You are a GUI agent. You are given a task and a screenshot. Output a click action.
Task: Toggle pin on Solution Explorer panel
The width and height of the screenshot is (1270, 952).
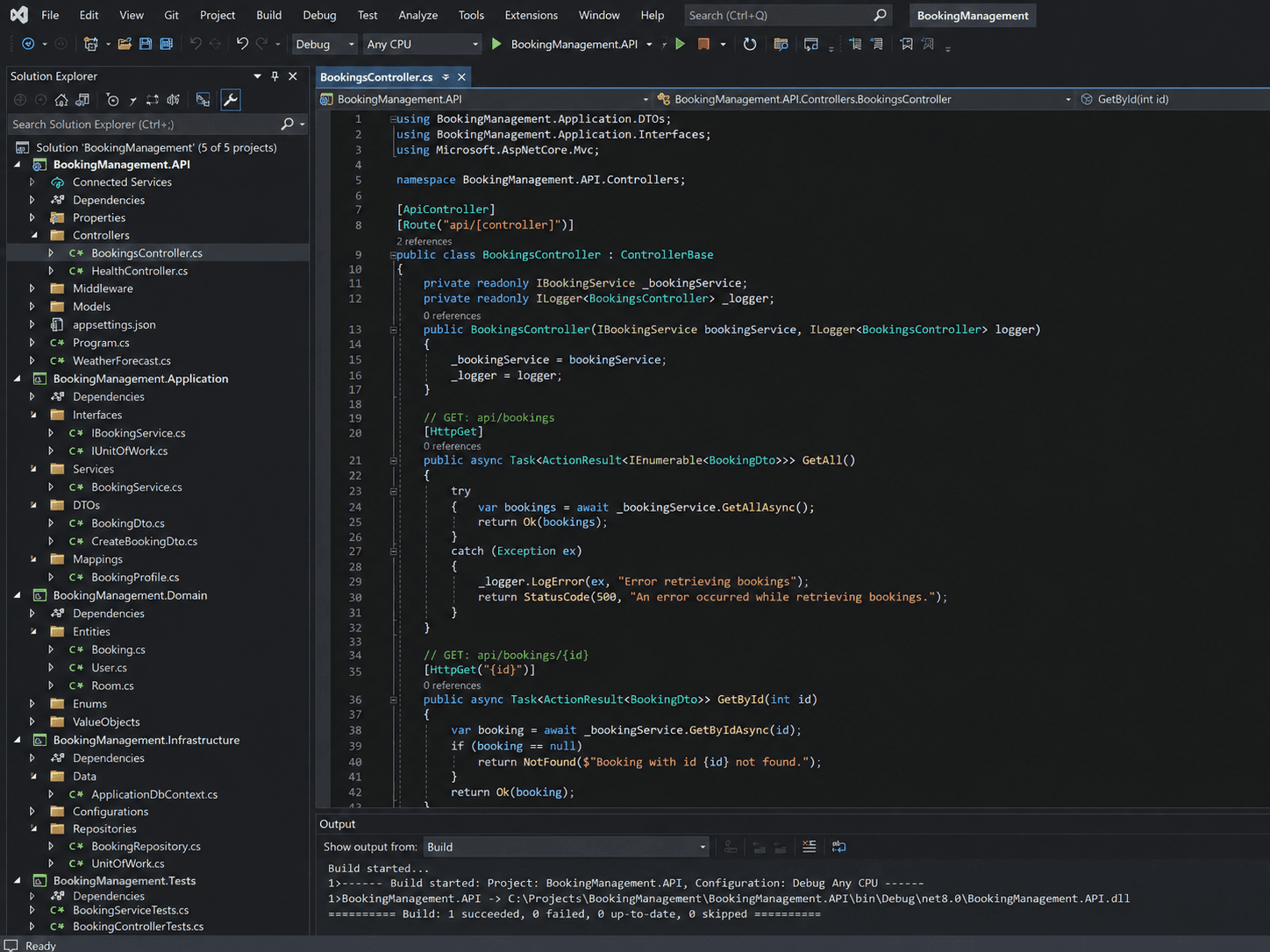coord(275,76)
